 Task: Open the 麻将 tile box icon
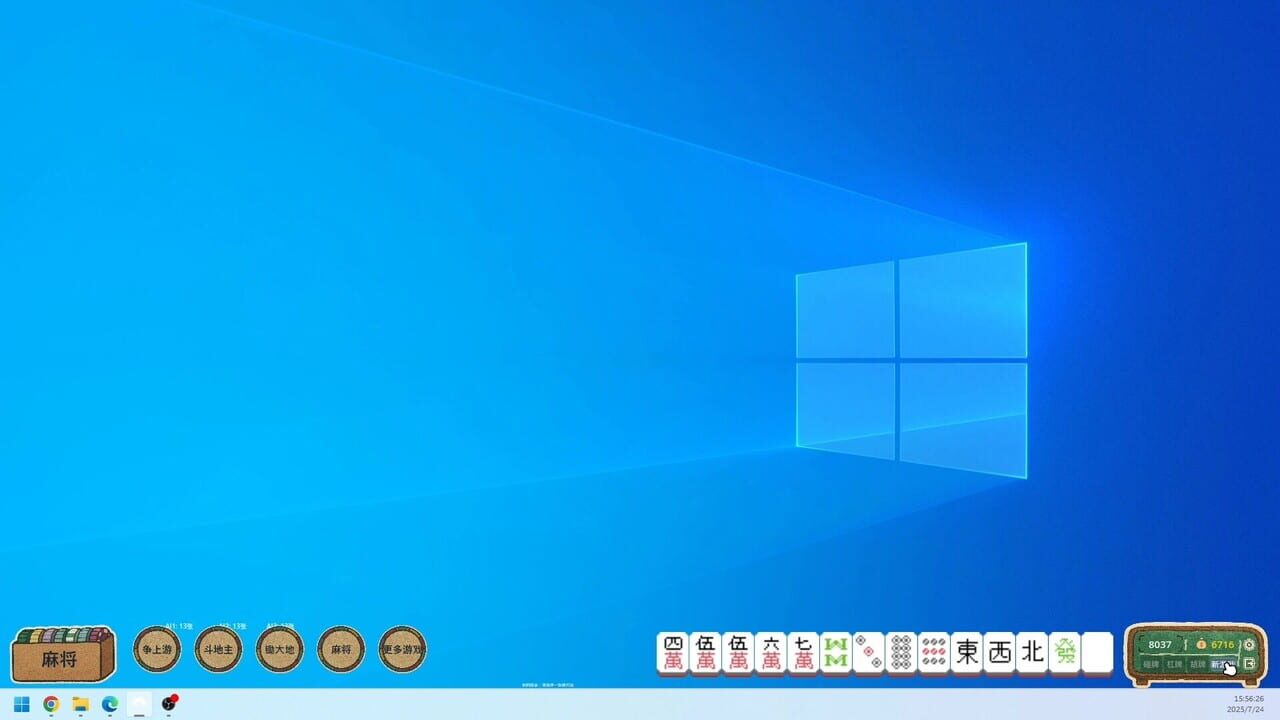point(62,653)
